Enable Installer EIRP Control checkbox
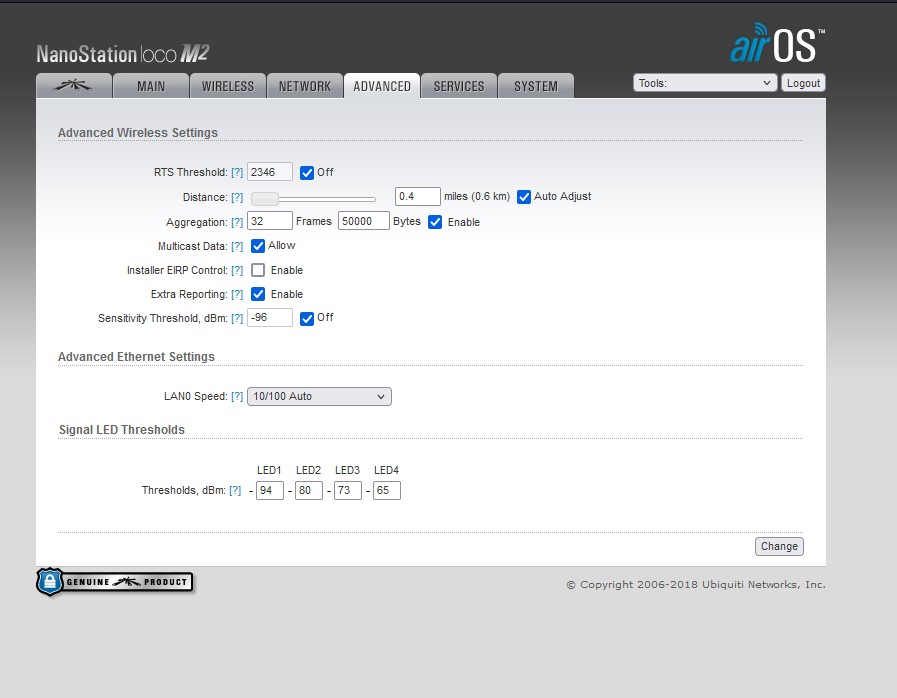 [258, 270]
